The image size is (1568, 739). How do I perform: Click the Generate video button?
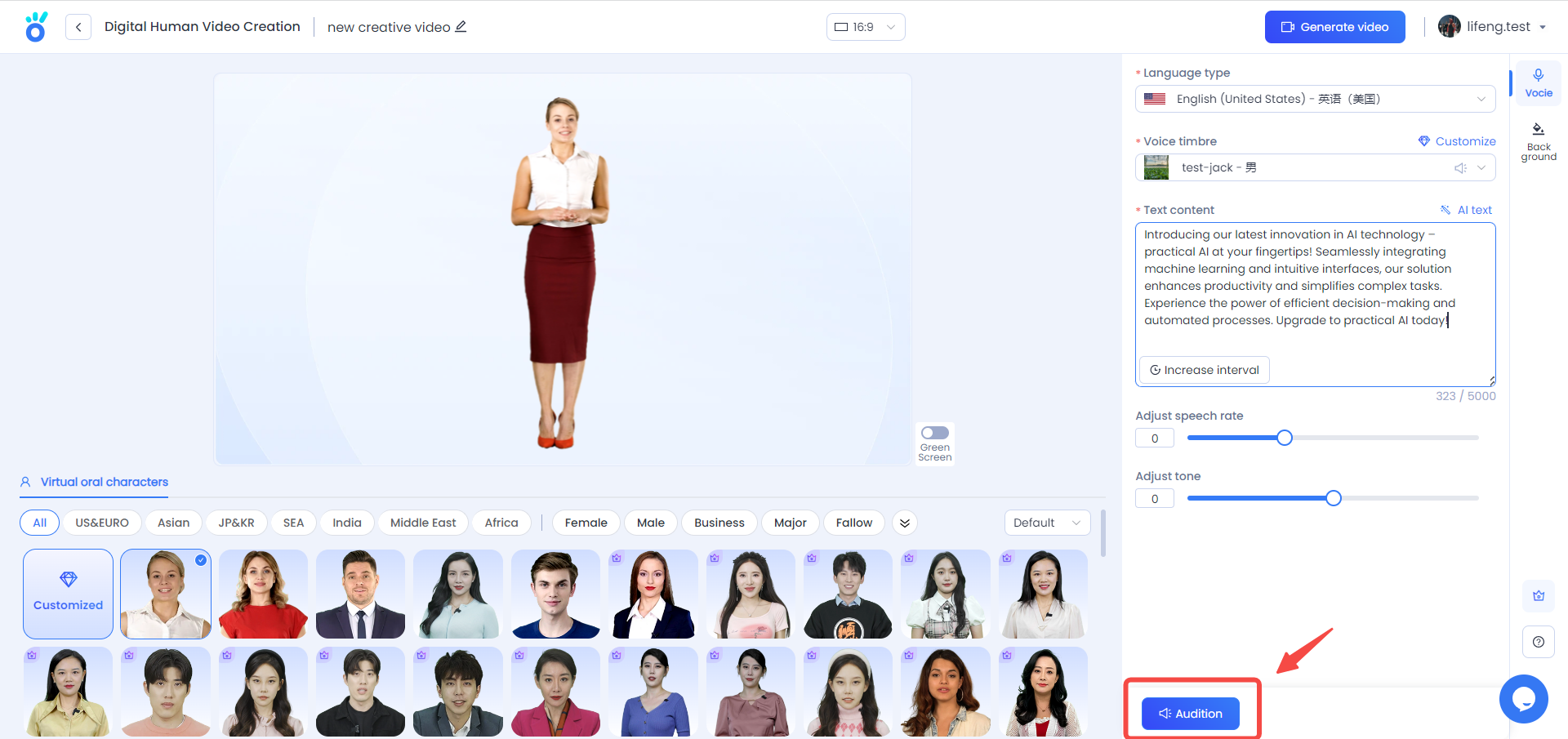(1335, 27)
